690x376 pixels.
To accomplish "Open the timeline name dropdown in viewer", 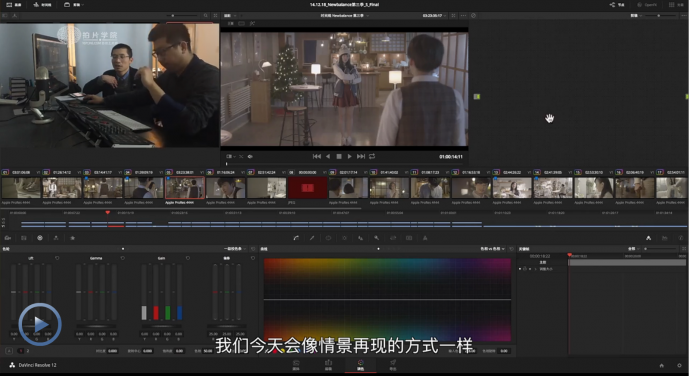I will tap(345, 15).
